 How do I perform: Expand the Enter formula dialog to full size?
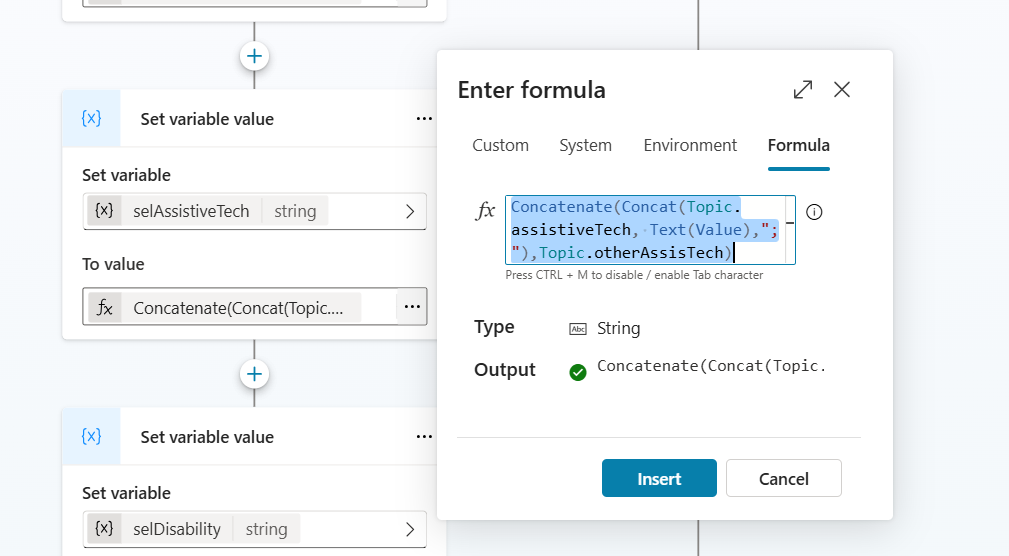[803, 90]
